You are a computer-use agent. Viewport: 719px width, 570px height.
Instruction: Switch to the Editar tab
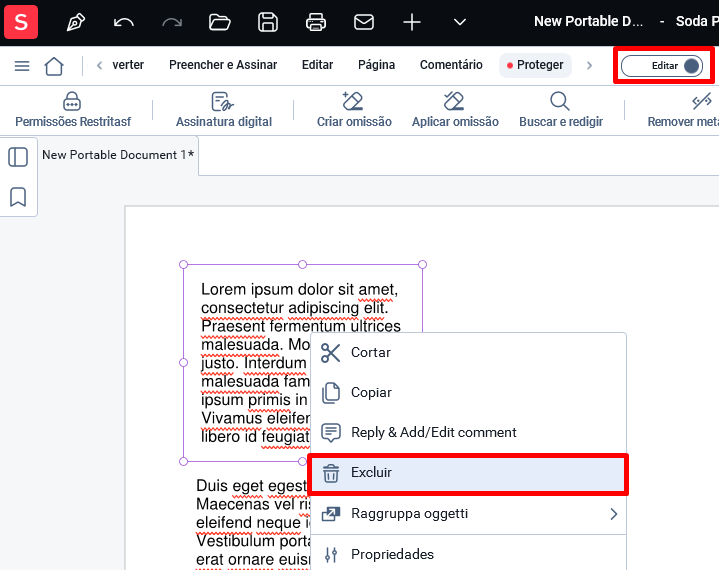tap(317, 65)
